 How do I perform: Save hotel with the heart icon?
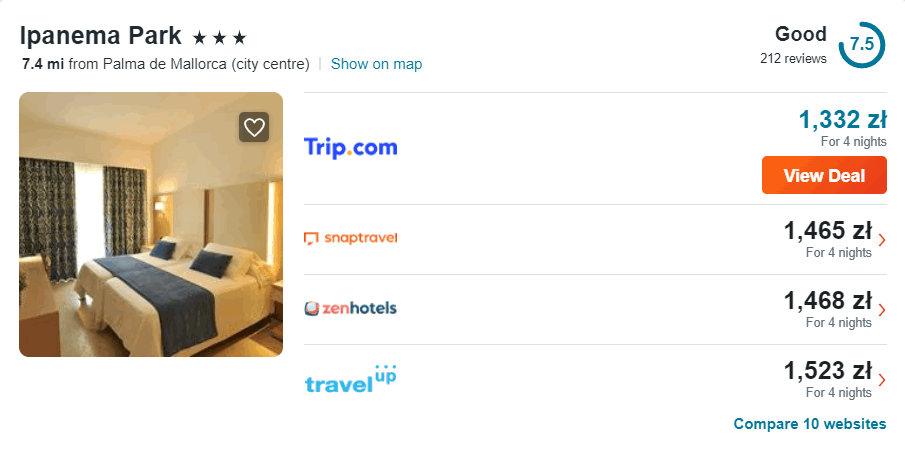pos(254,127)
